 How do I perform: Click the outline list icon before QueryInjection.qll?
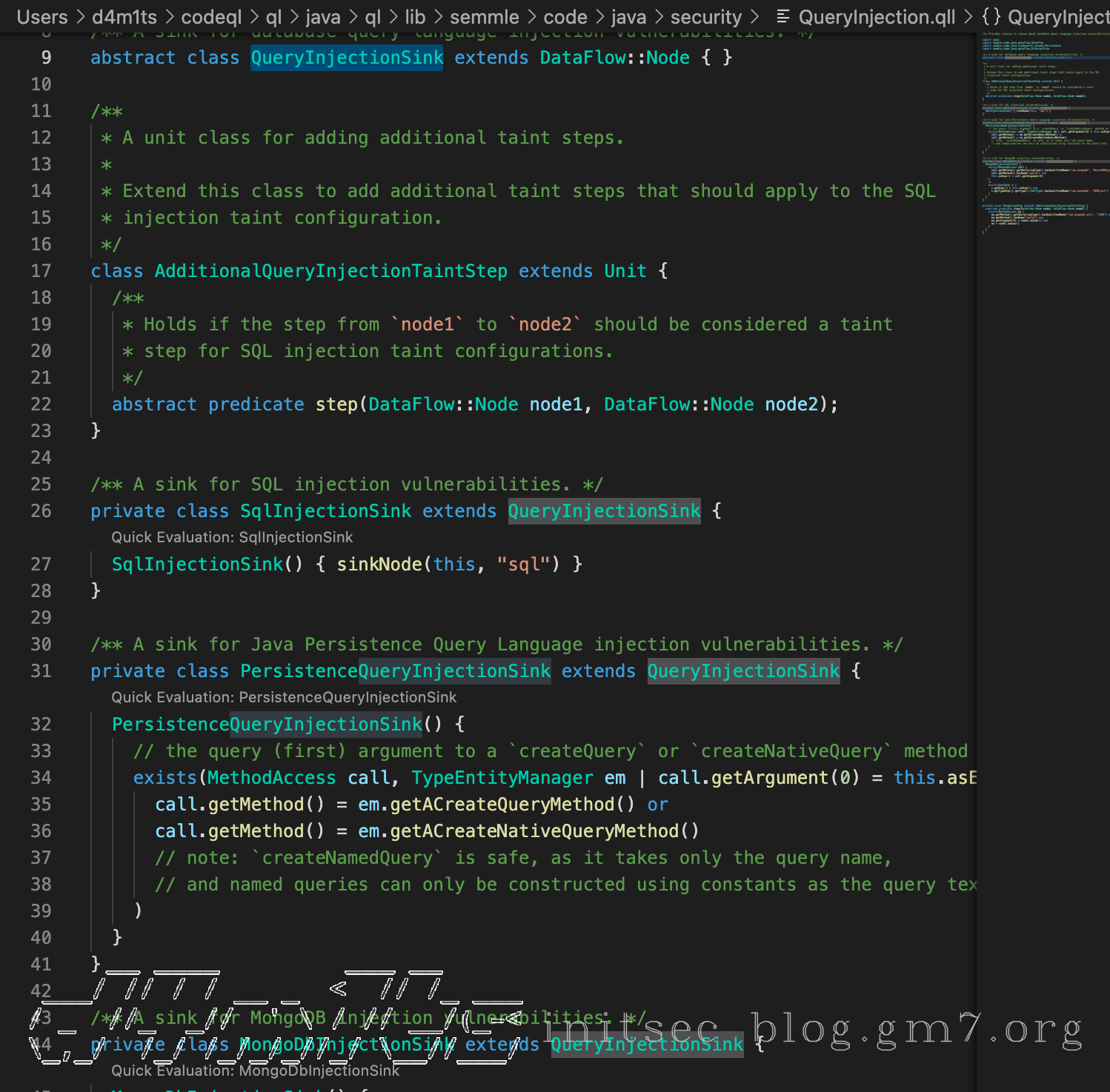782,16
